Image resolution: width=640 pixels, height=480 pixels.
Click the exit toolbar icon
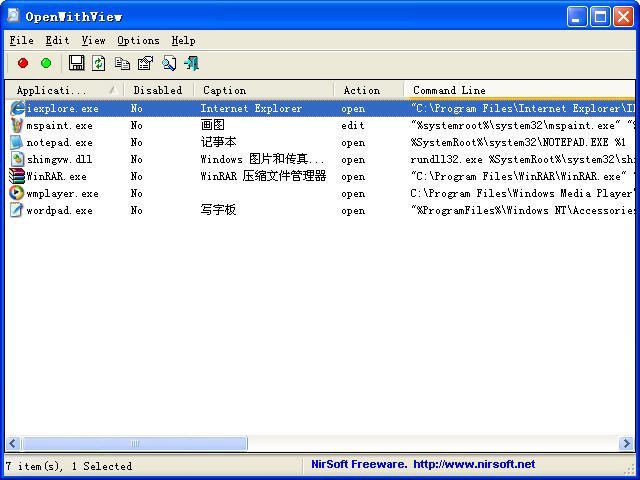191,63
